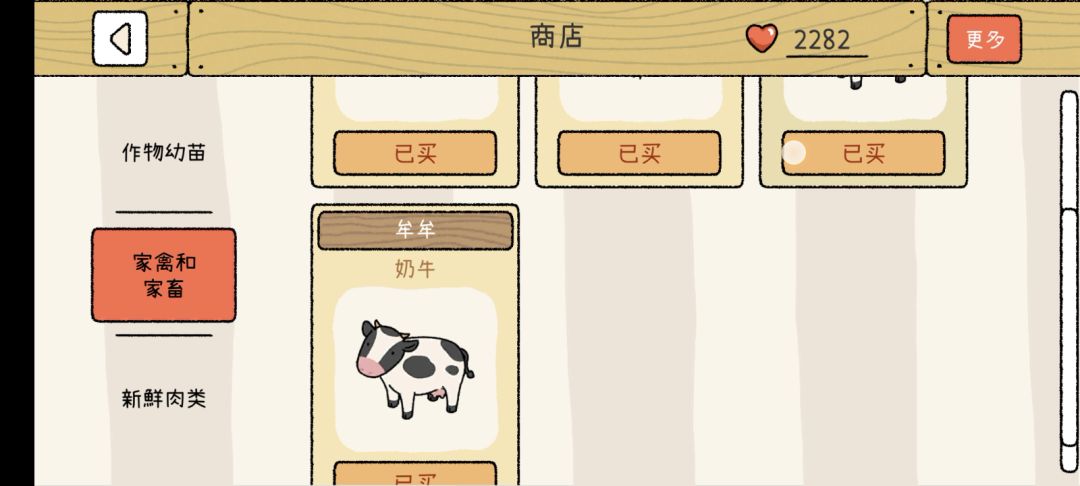The height and width of the screenshot is (486, 1080).
Task: Click the red heart currency icon
Action: [762, 39]
